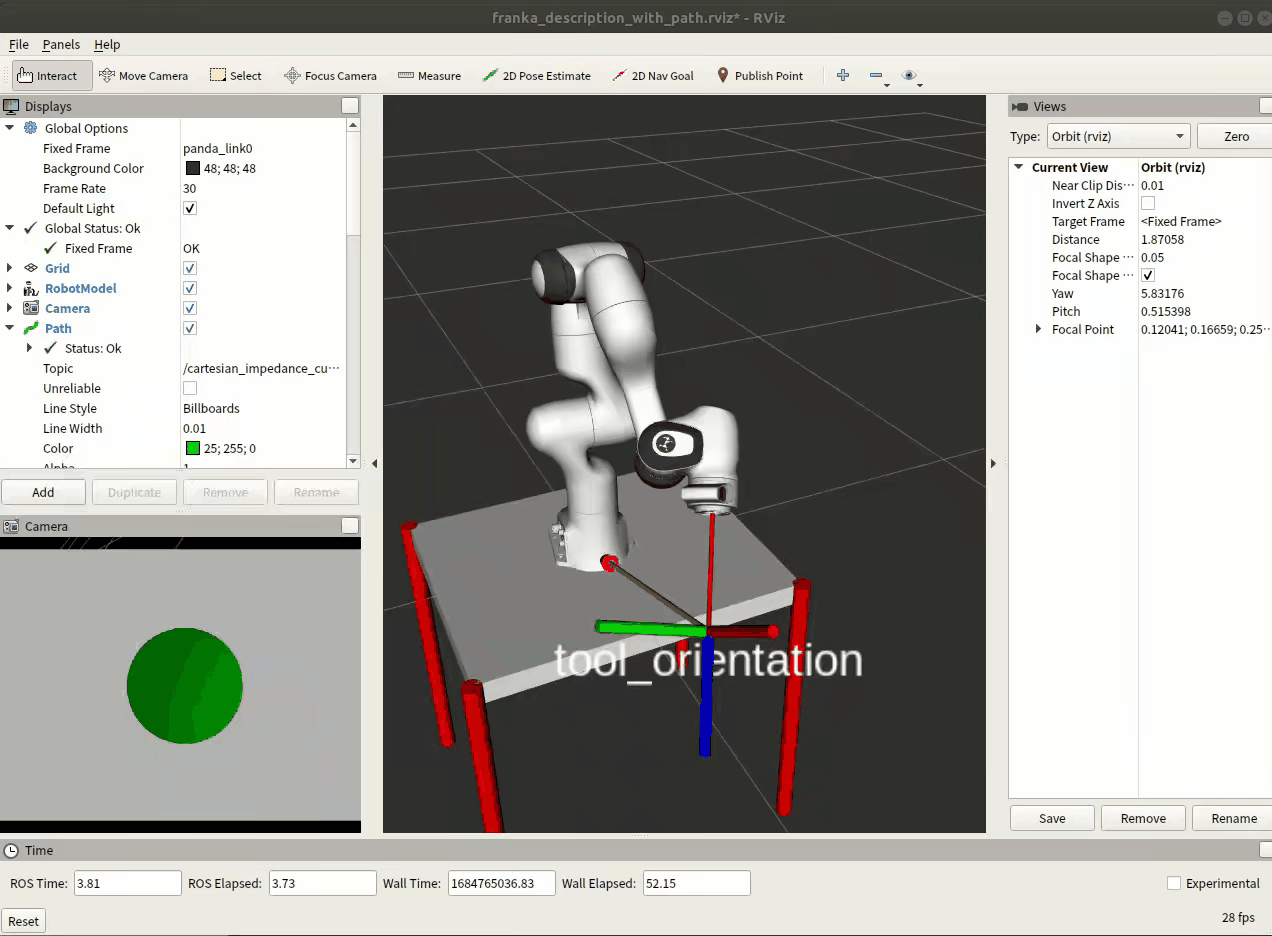Click the blue plus add-tool icon
The image size is (1272, 936).
point(843,75)
